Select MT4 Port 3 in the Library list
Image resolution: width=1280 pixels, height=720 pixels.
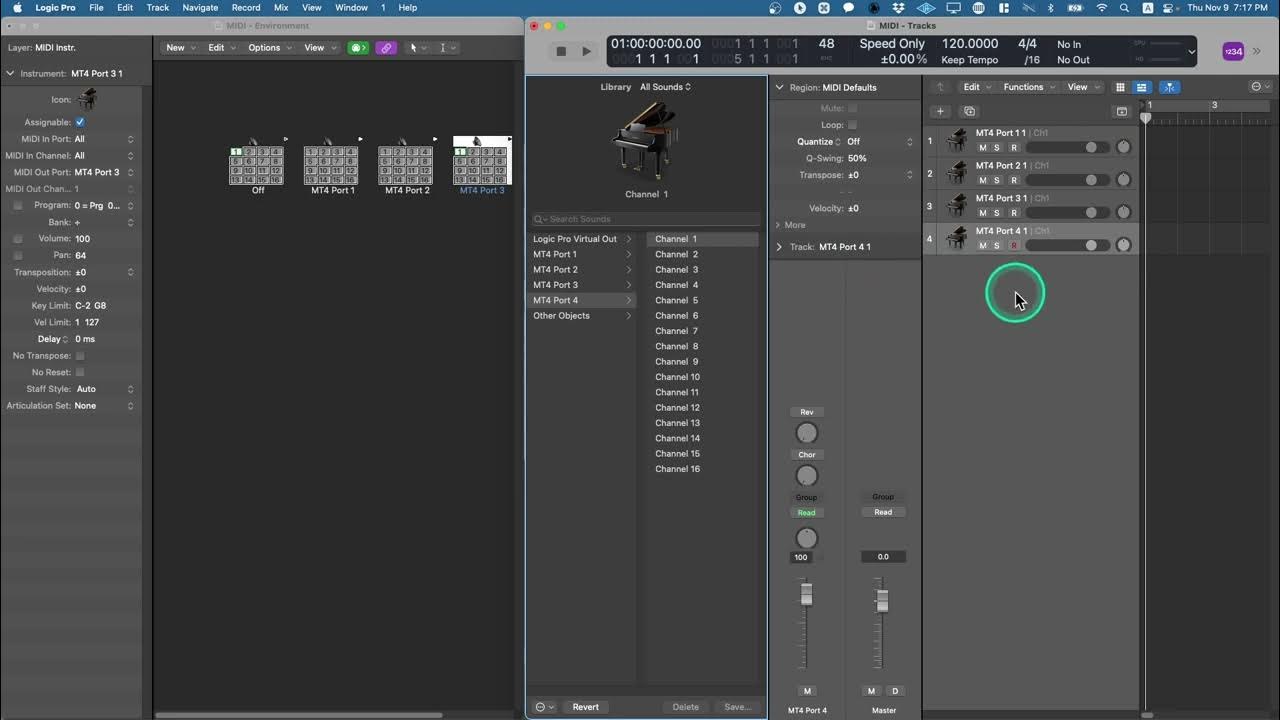[x=582, y=285]
